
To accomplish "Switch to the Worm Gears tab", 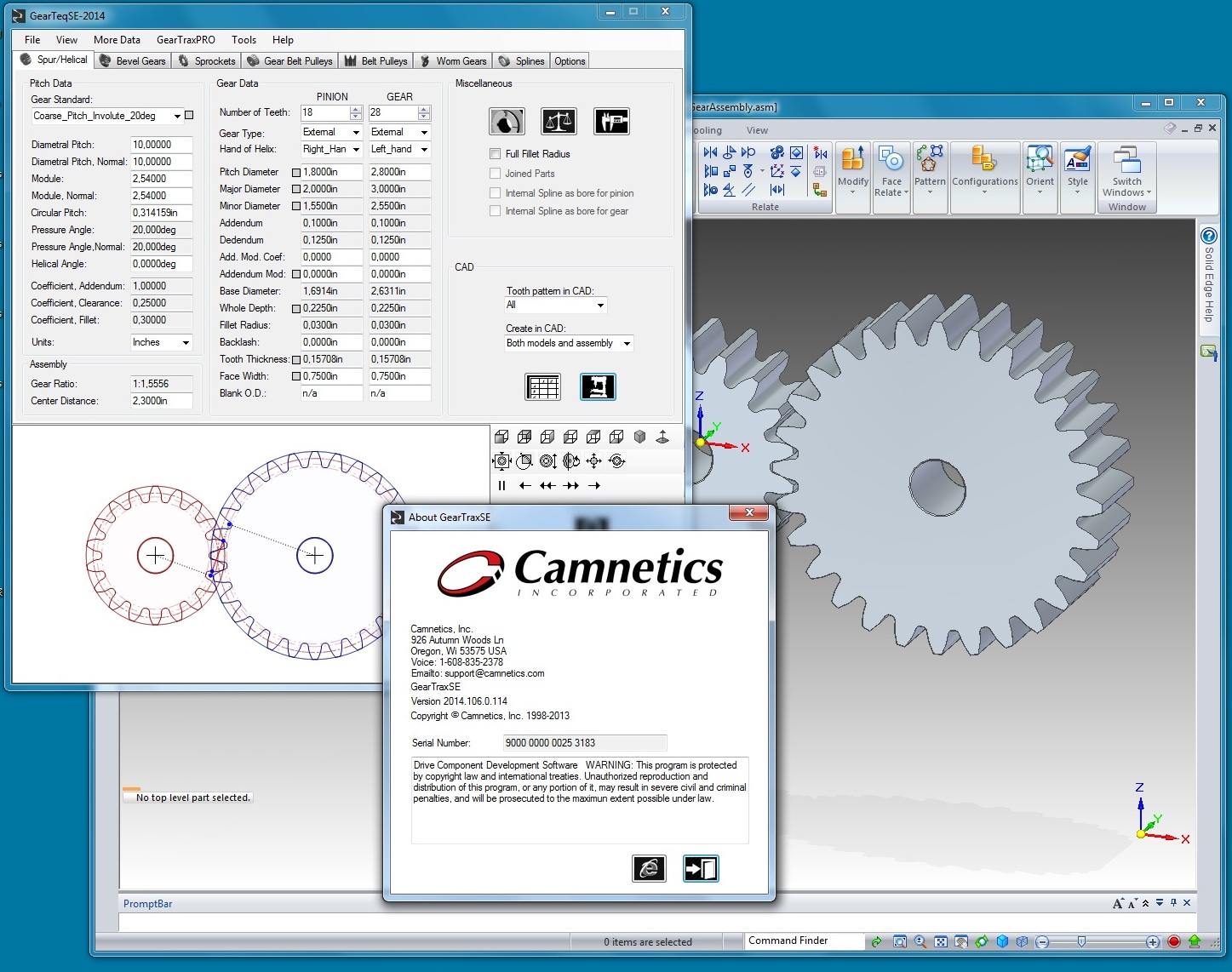I will [454, 61].
